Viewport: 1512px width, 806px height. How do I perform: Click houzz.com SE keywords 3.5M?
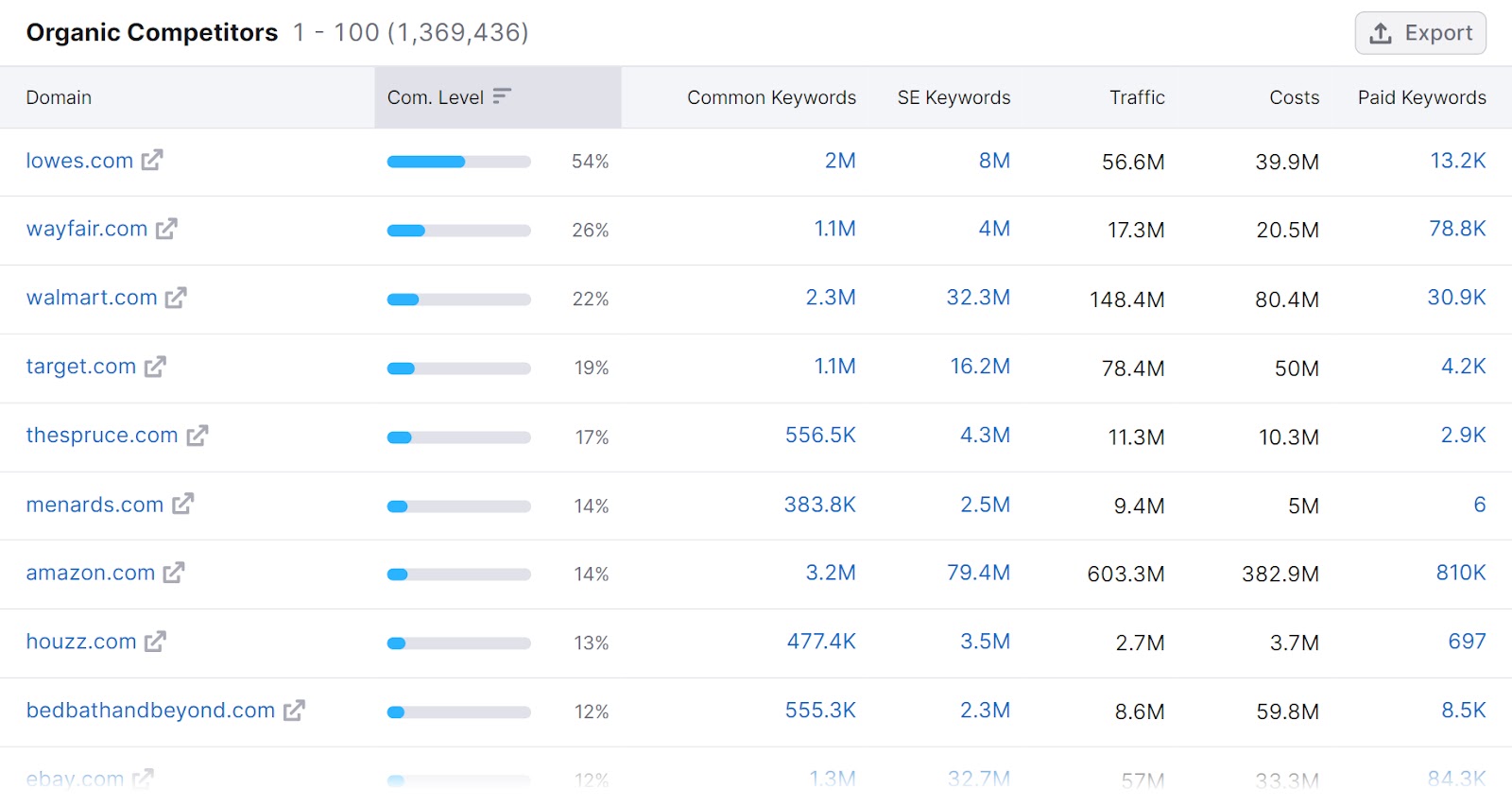click(x=985, y=642)
